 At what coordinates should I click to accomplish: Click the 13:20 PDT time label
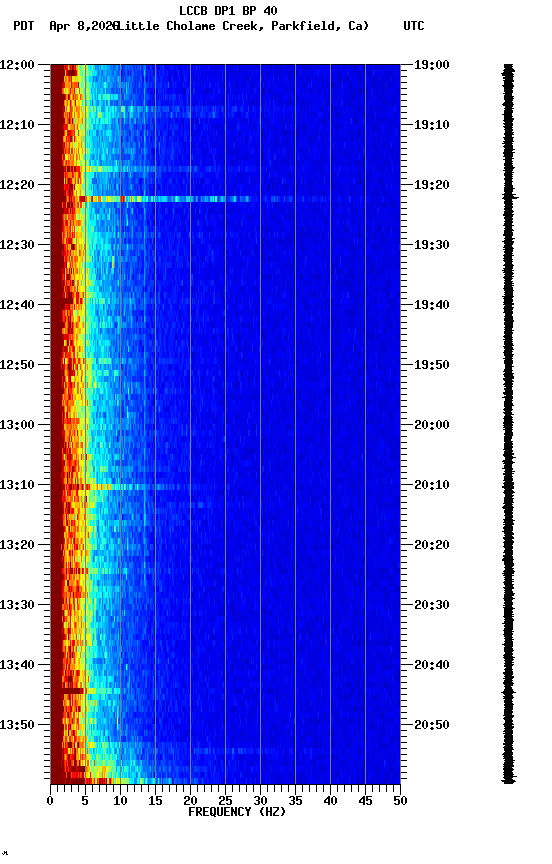17,545
